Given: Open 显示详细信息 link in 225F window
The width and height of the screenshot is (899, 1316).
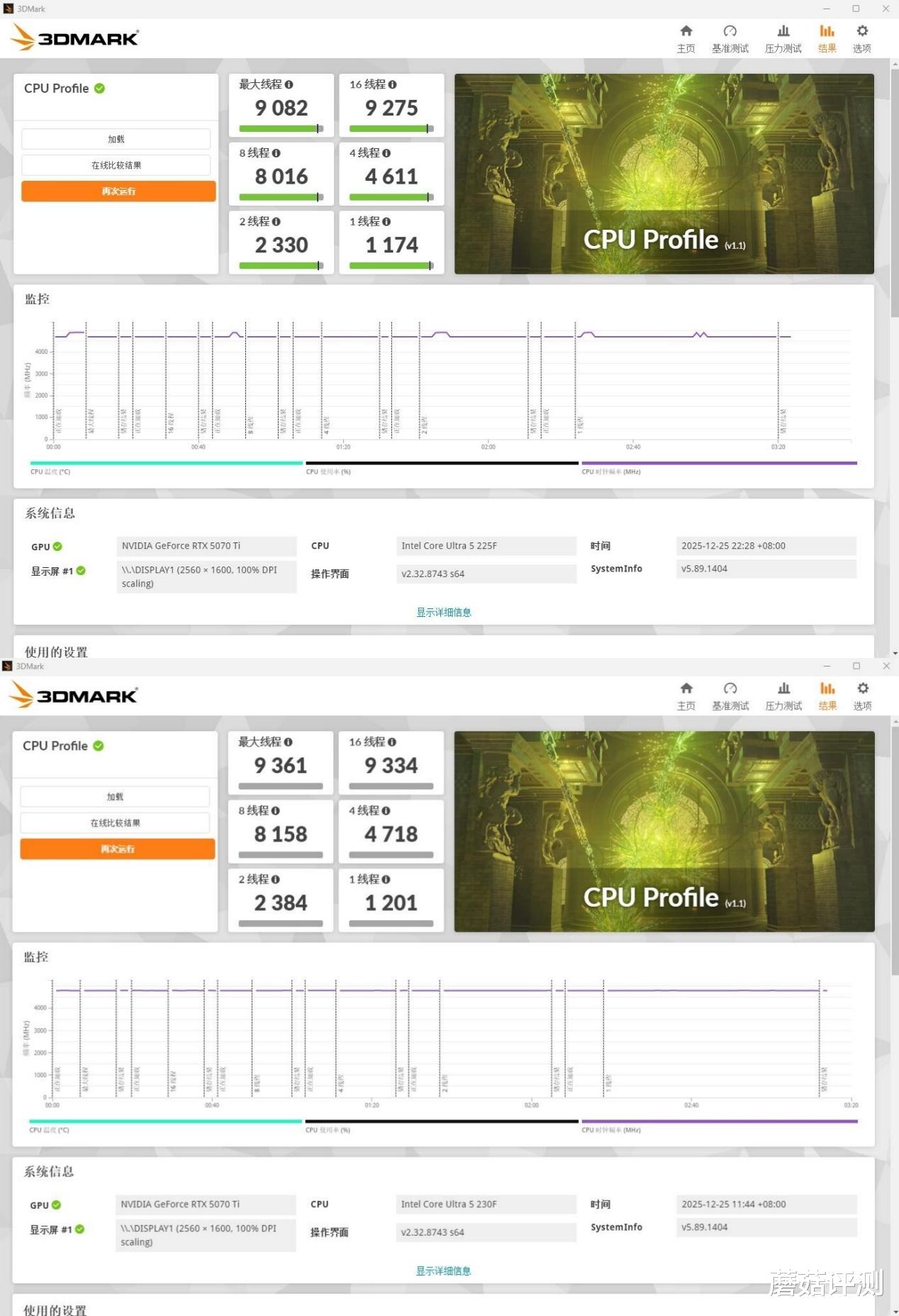Looking at the screenshot, I should tap(444, 613).
